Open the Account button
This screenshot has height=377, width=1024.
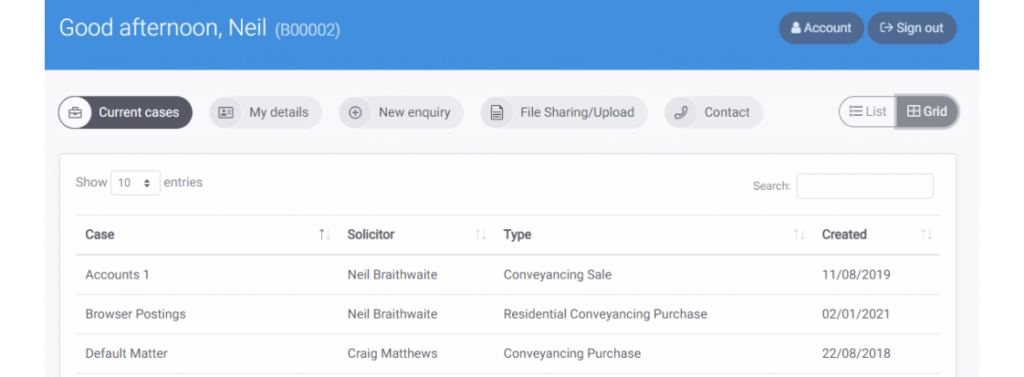coord(821,28)
